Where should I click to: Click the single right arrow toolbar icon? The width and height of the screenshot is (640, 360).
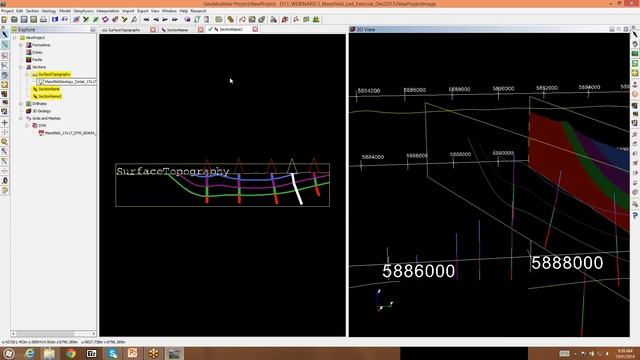165,20
